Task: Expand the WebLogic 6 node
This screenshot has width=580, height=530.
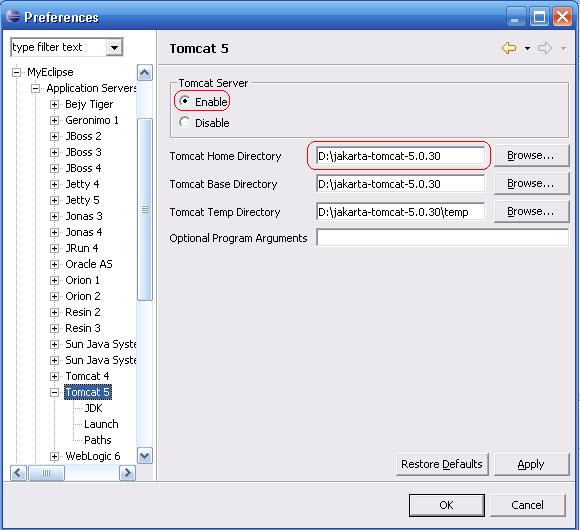Action: click(54, 456)
